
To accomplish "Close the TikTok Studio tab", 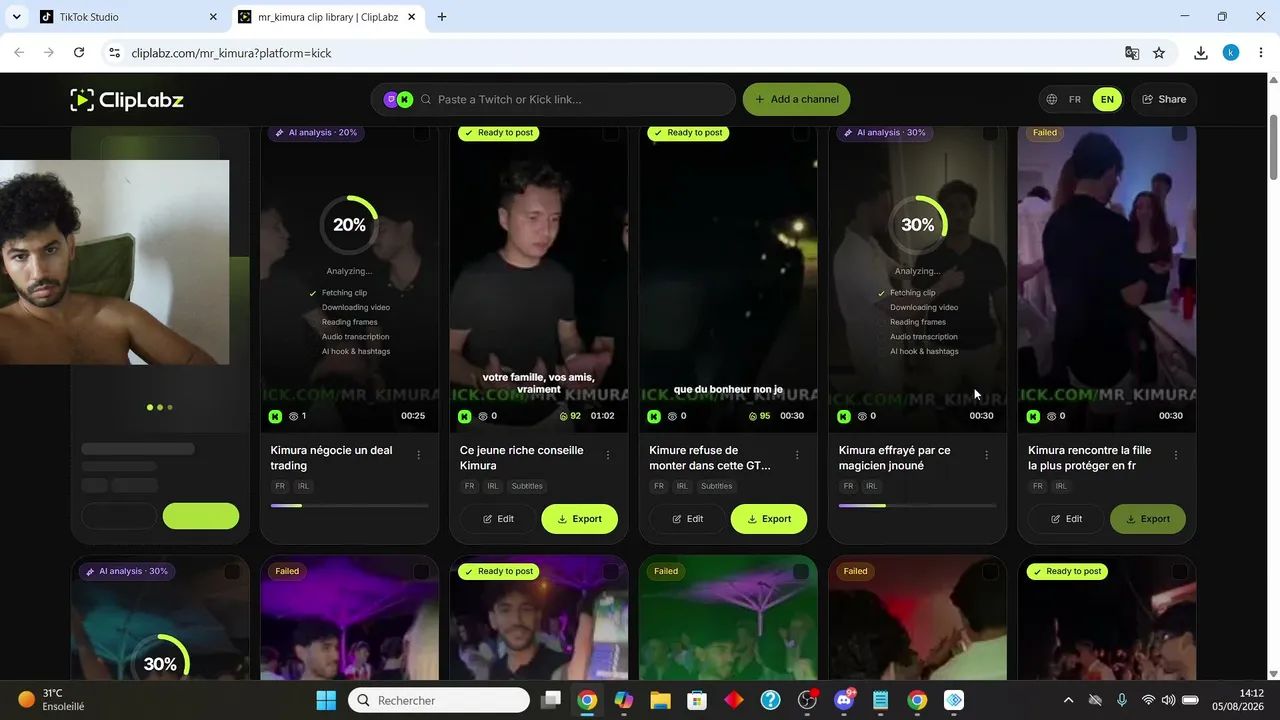I will tap(213, 17).
